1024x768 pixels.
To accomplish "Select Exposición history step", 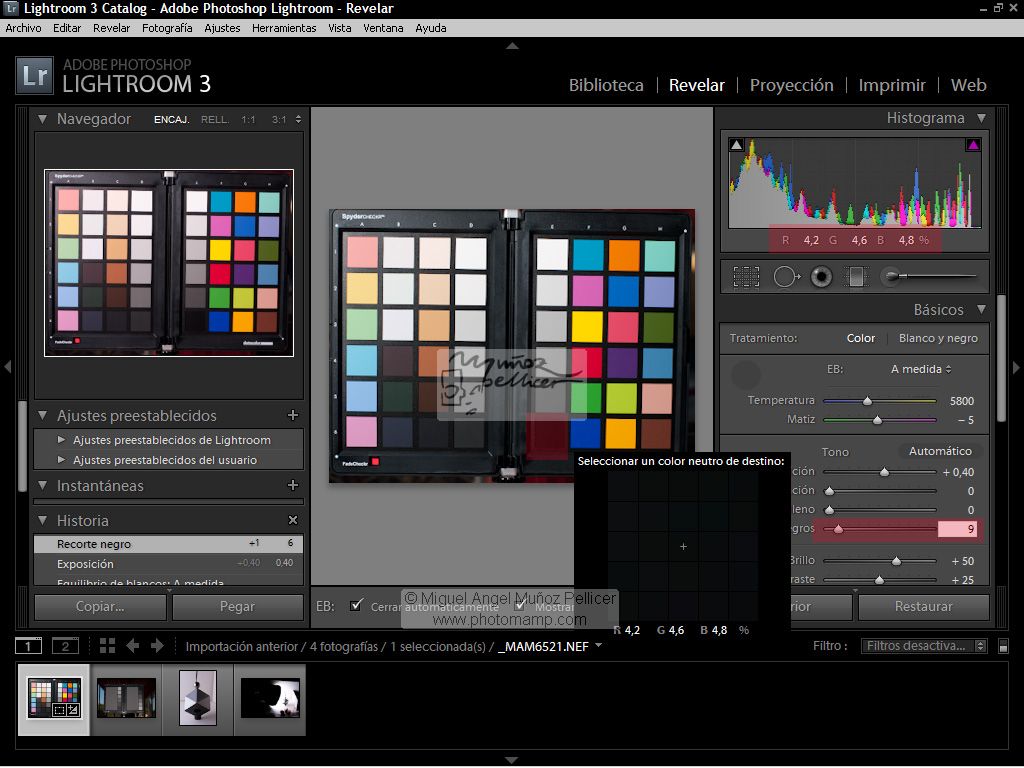I will (168, 563).
